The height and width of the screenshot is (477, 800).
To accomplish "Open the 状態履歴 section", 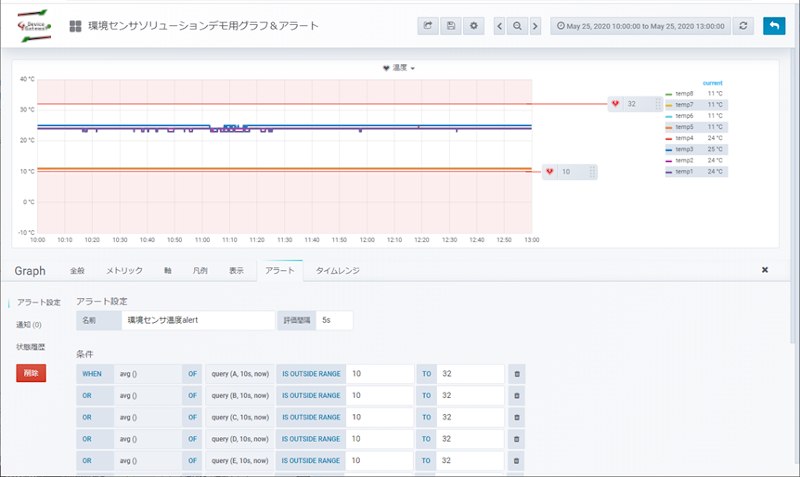I will [30, 347].
